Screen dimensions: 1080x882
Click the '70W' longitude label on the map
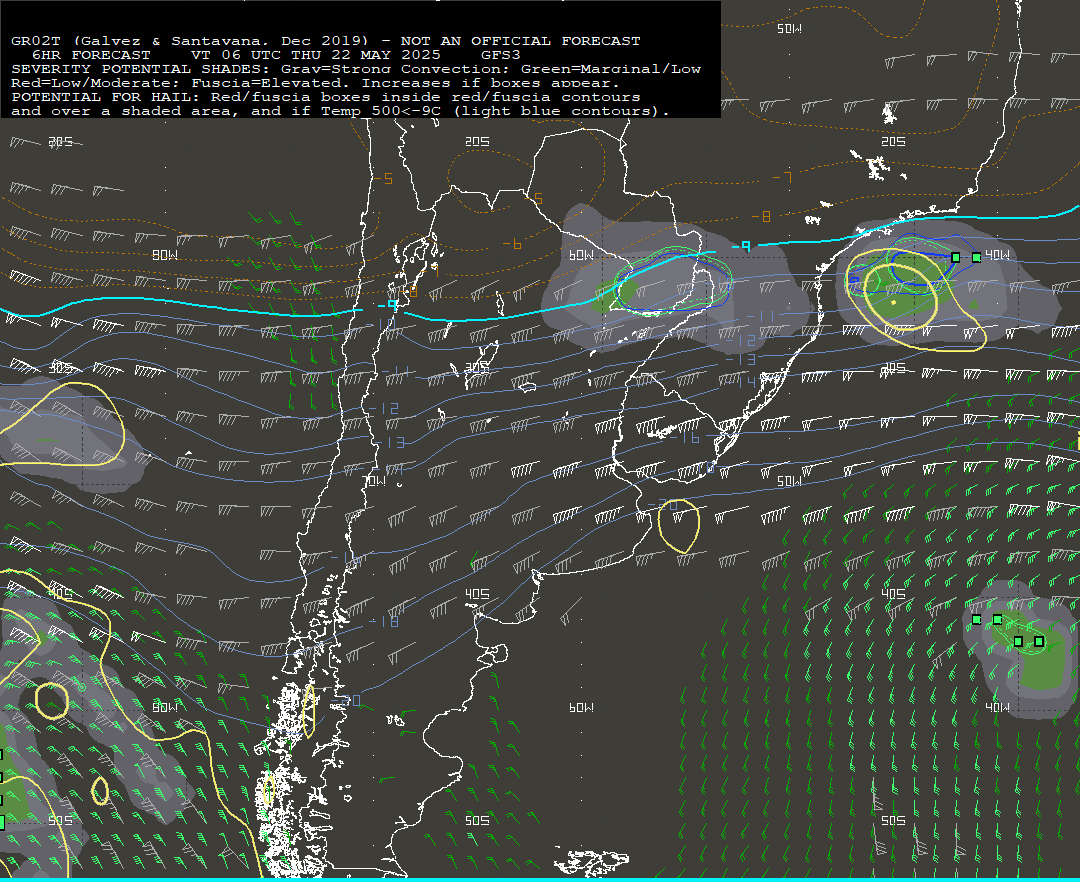coord(375,481)
